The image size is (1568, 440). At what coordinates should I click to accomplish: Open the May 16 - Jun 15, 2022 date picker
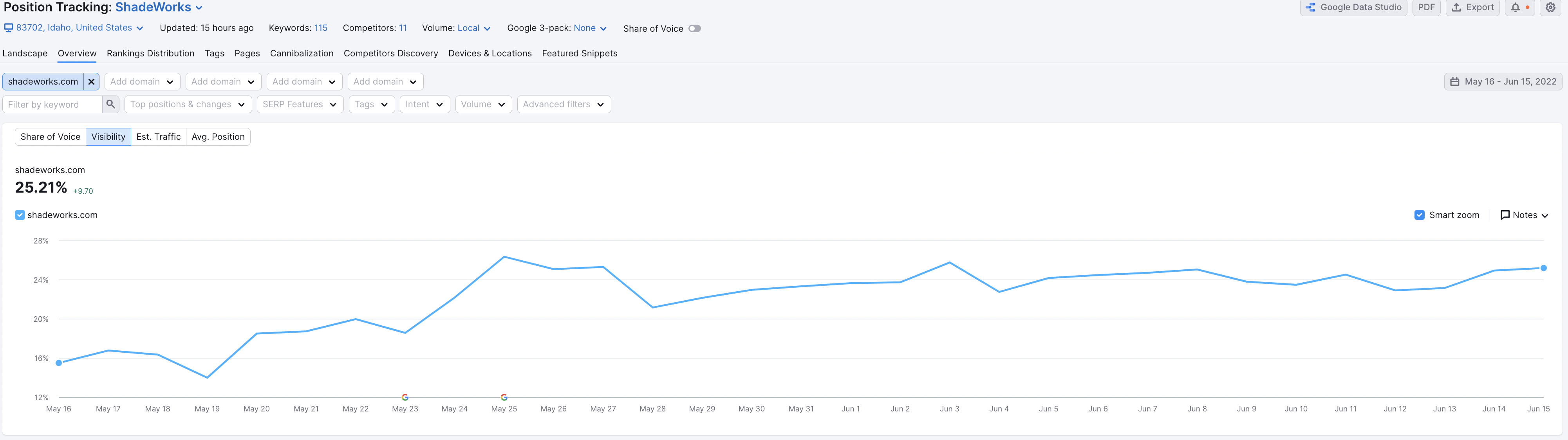(x=1503, y=81)
